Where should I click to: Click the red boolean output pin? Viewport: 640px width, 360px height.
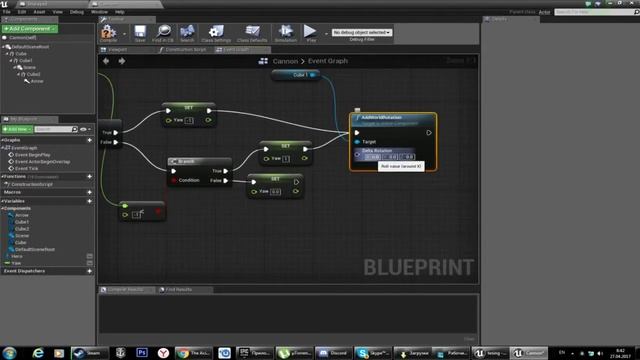pos(158,211)
